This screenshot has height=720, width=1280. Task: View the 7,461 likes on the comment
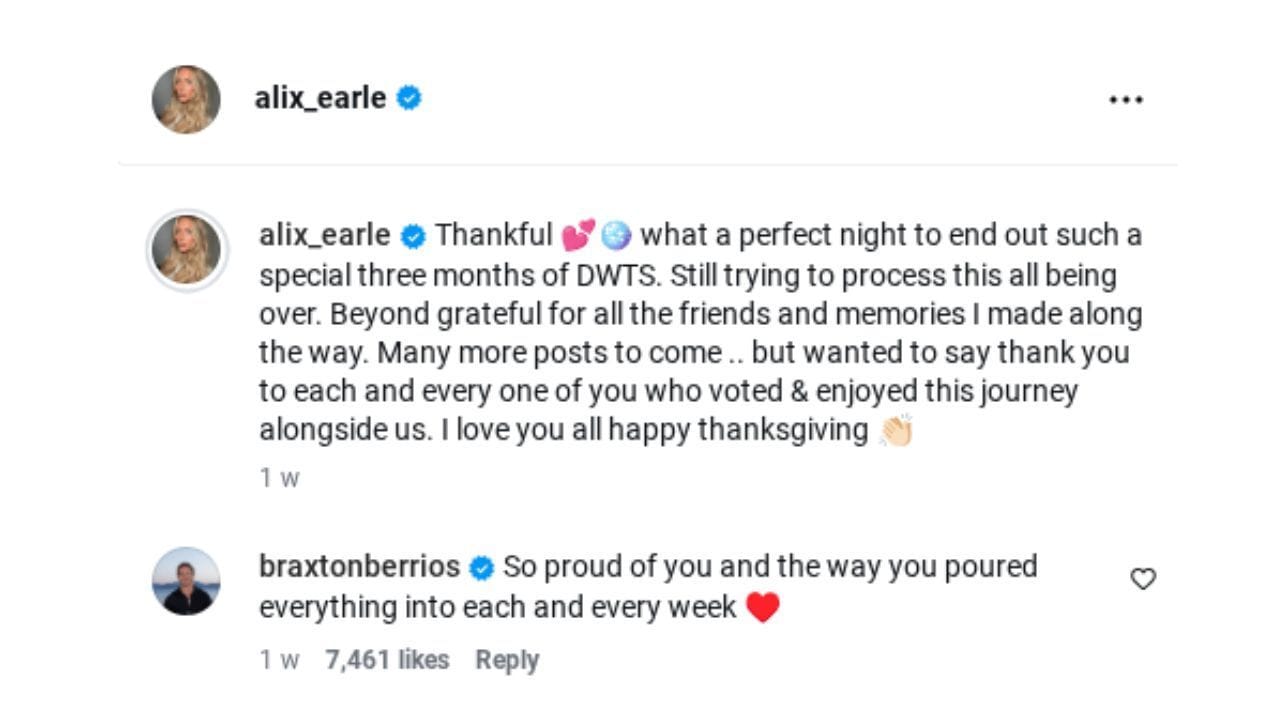388,659
